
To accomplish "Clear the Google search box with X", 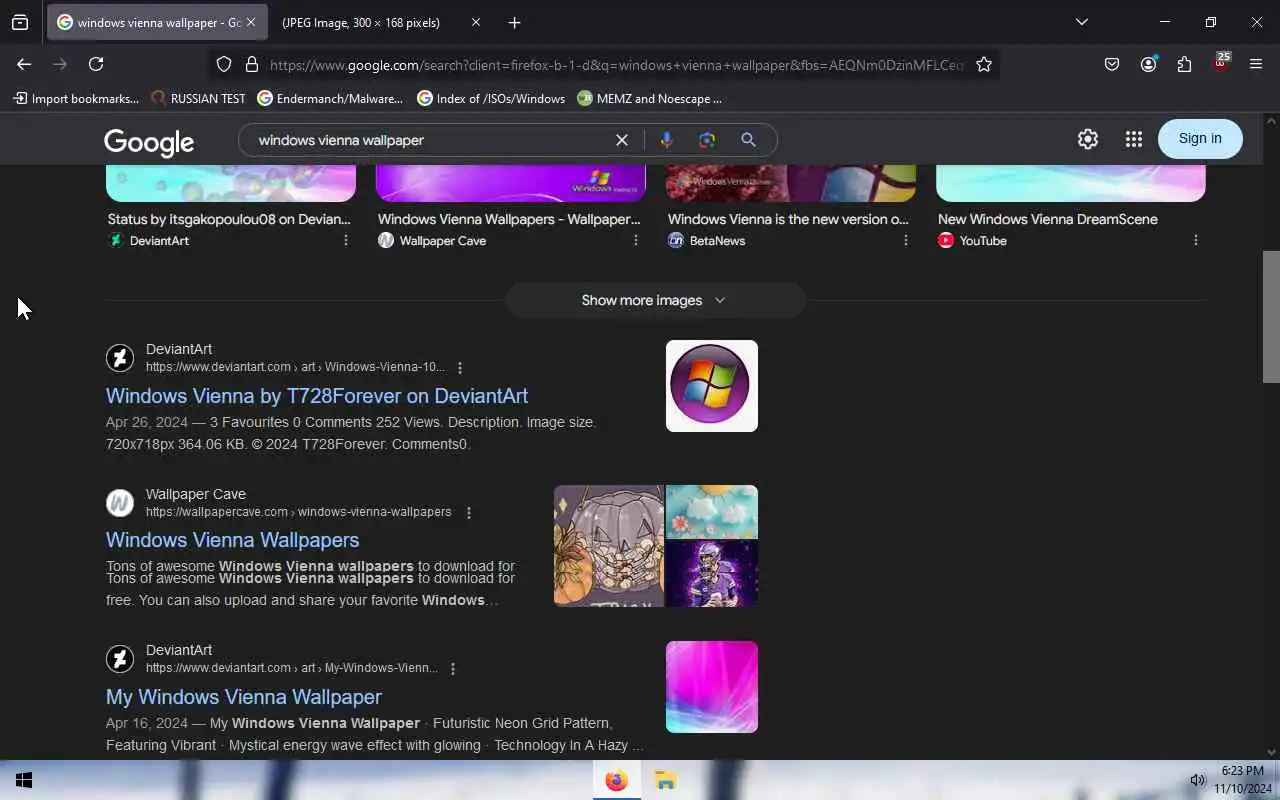I will [622, 140].
